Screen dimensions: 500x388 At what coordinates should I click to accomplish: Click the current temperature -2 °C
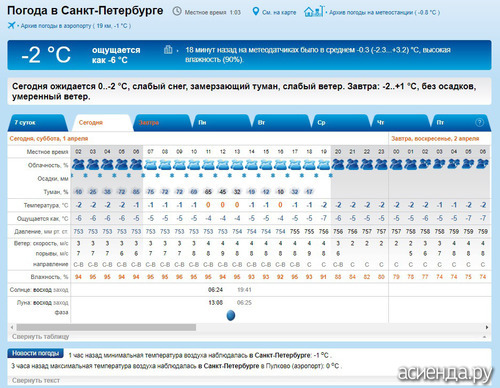point(46,55)
